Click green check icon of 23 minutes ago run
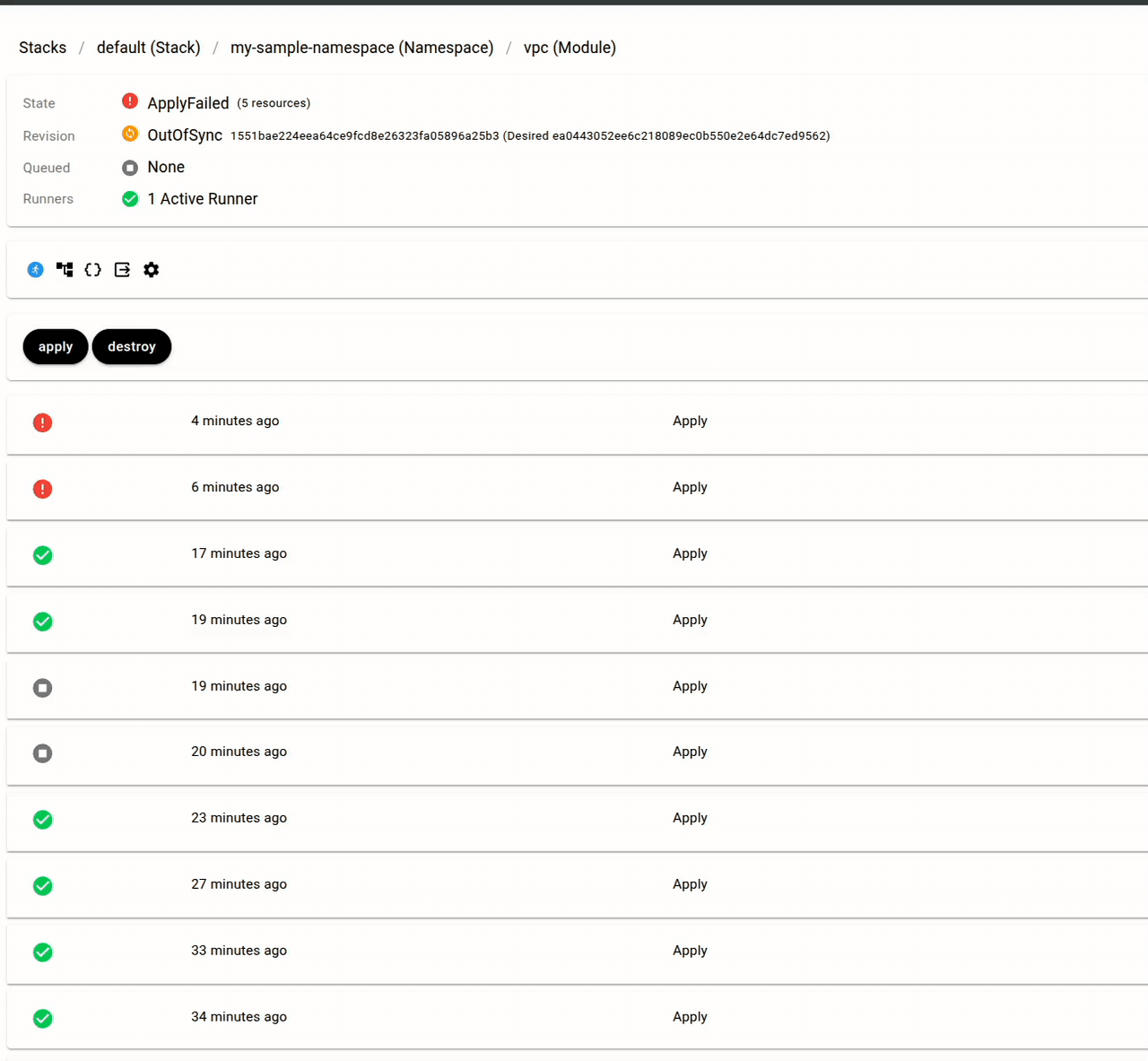This screenshot has height=1061, width=1148. point(42,820)
